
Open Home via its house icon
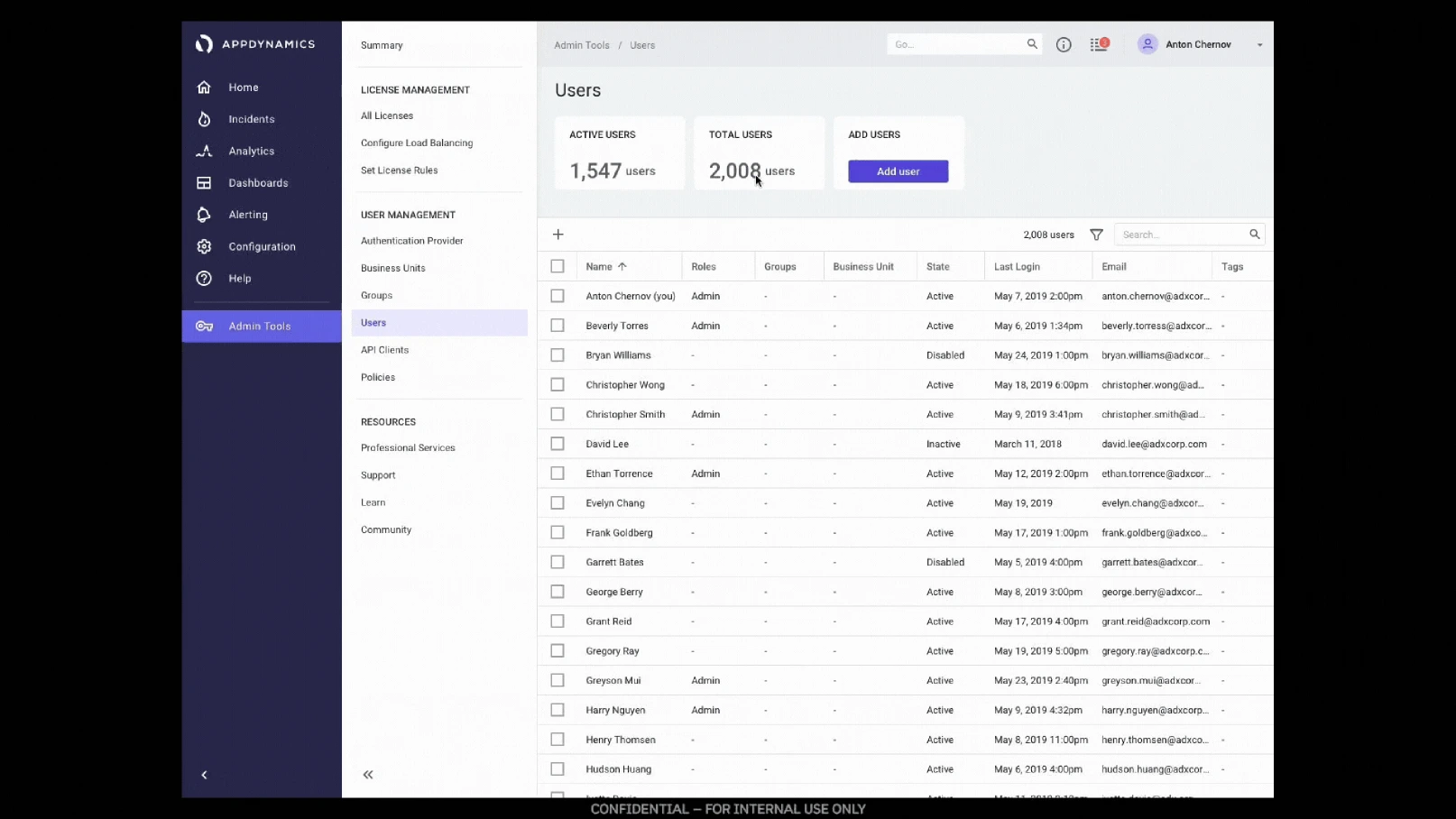(204, 87)
